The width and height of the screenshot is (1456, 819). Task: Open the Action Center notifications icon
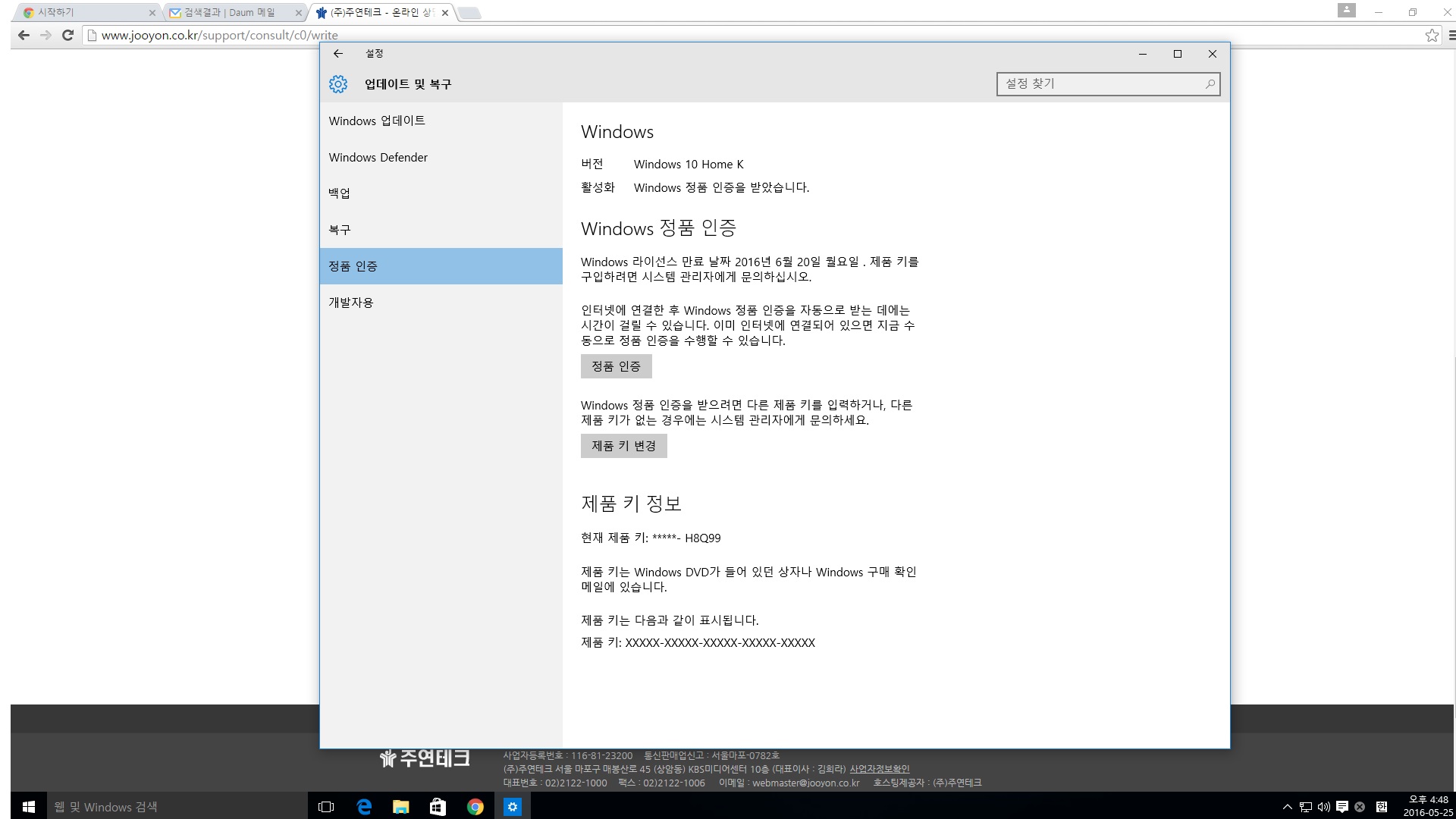tap(1342, 807)
